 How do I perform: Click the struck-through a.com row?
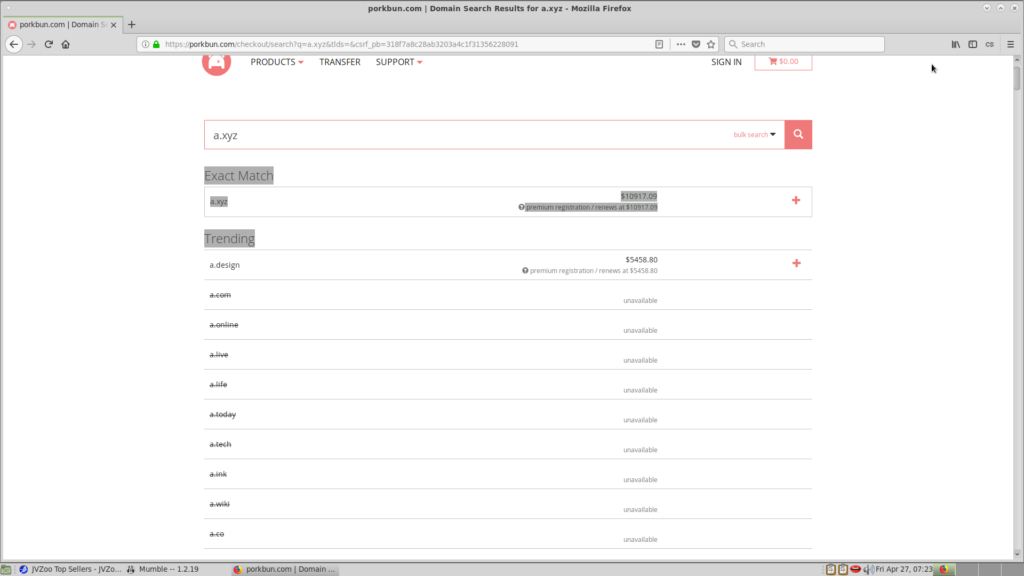coord(508,295)
